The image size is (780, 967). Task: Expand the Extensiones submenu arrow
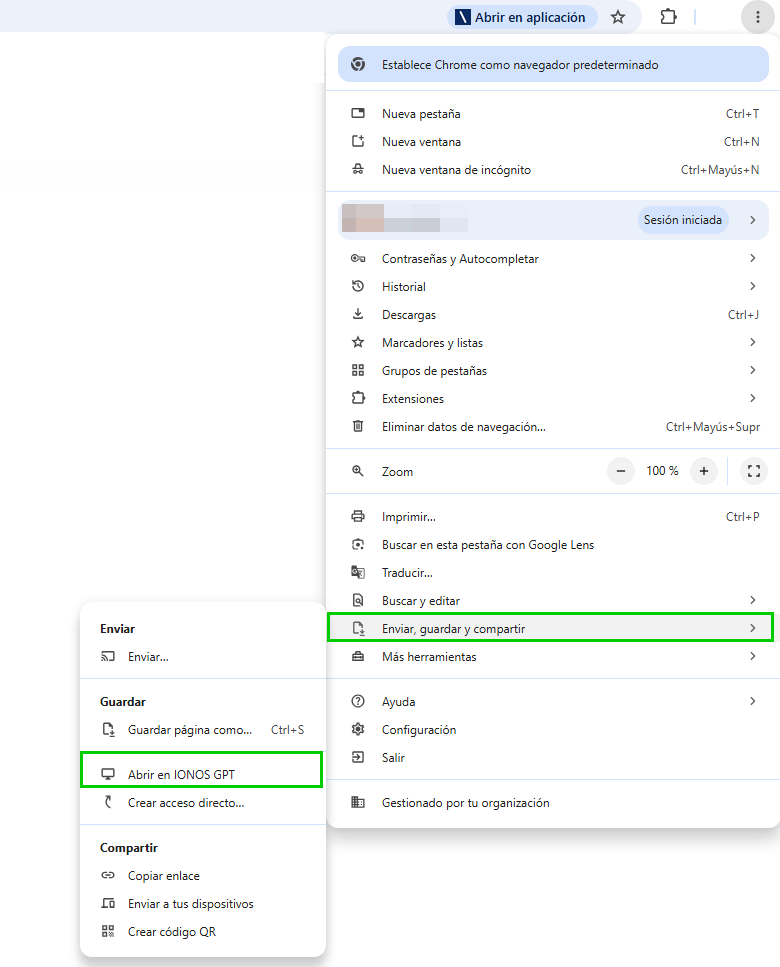pos(753,398)
